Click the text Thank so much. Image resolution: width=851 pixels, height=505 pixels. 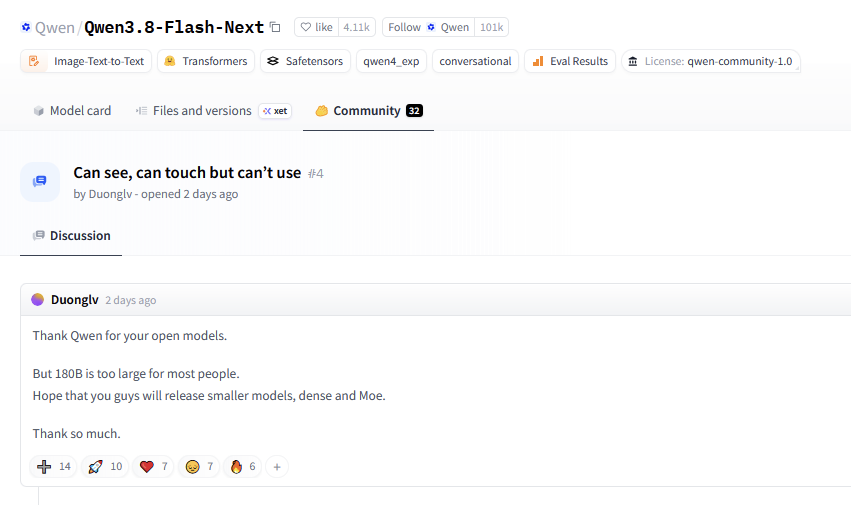[x=77, y=434]
